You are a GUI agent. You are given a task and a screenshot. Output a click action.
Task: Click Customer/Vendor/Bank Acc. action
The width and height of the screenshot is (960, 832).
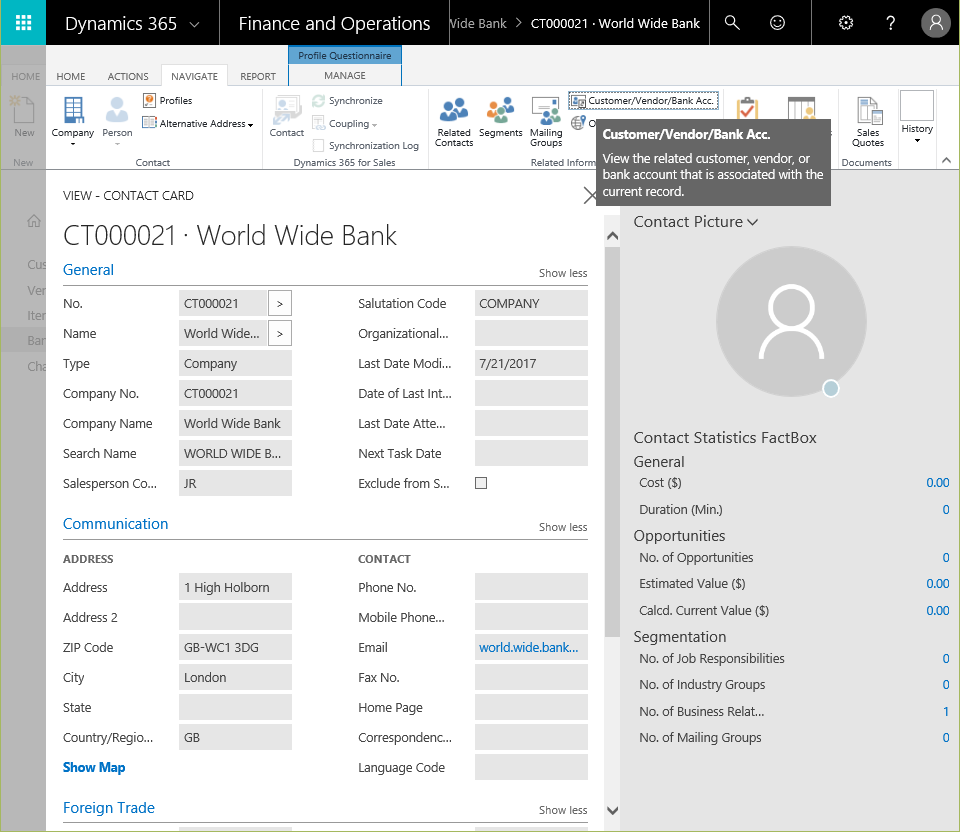[643, 100]
